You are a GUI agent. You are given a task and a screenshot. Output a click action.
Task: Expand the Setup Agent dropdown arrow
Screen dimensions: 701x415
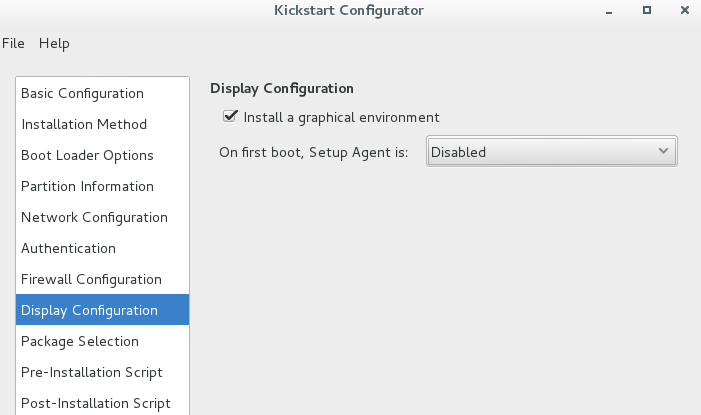[663, 151]
